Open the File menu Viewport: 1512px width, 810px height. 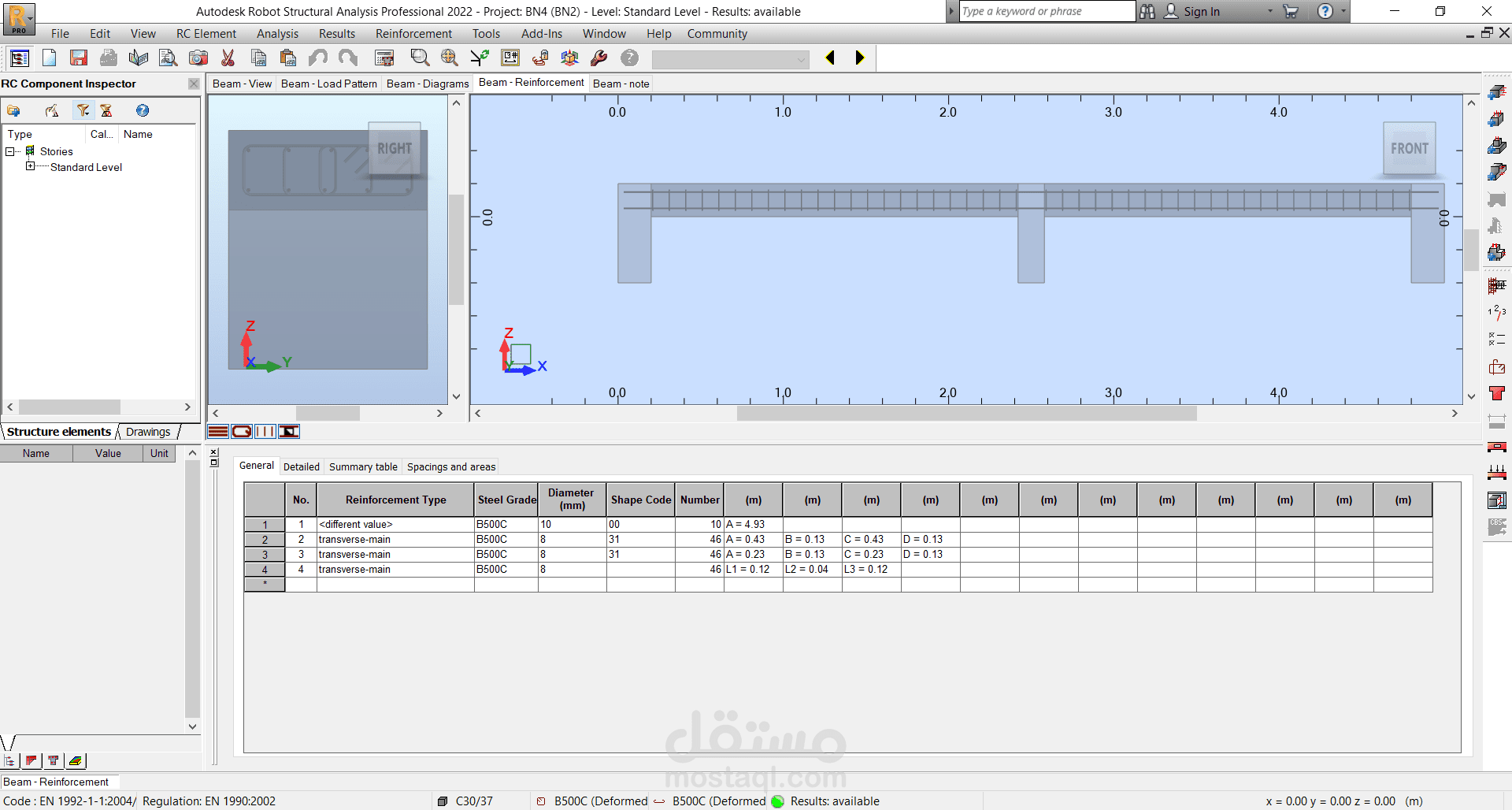pos(60,33)
